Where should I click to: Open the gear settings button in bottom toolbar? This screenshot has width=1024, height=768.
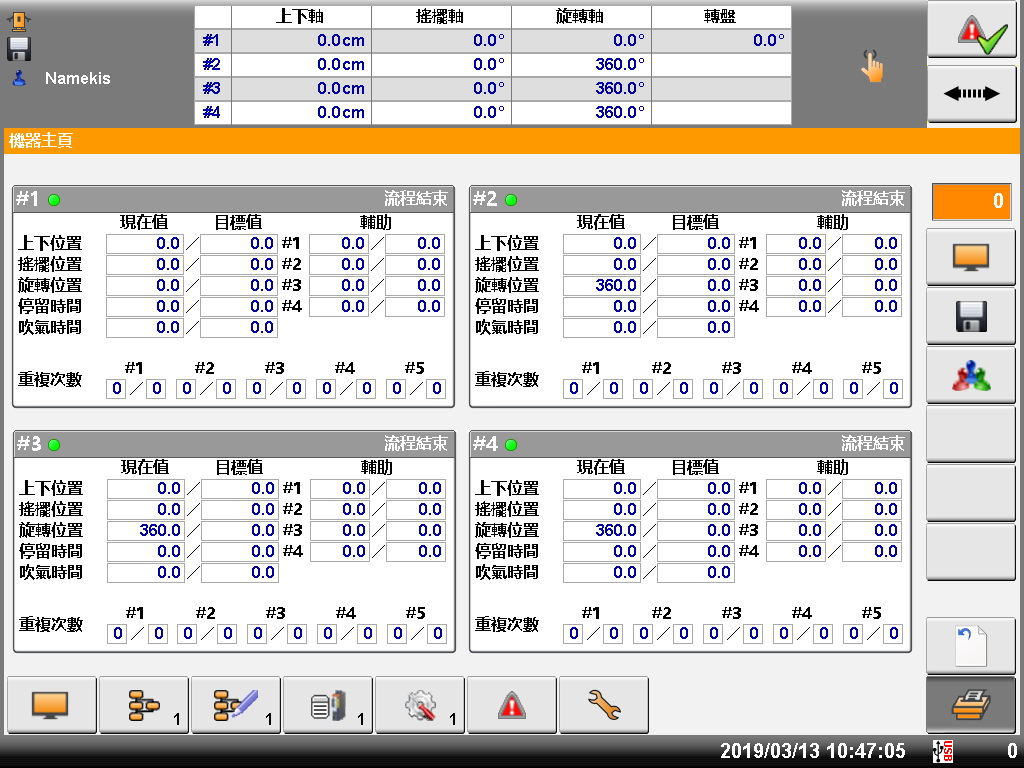[420, 706]
